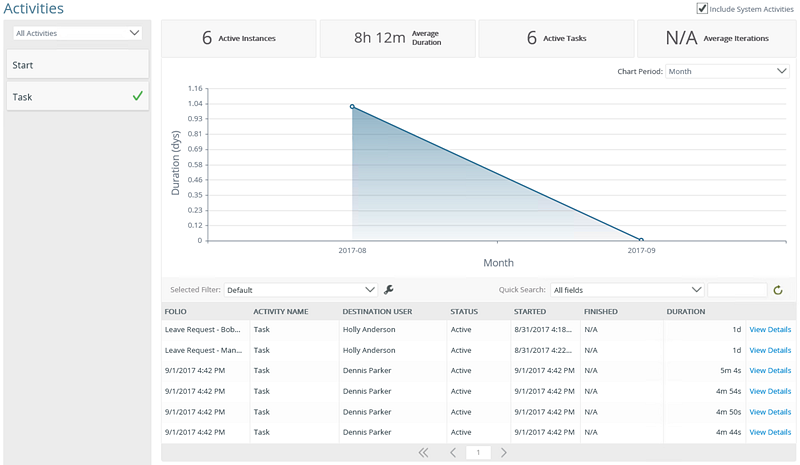Open the All Activities dropdown

coord(78,33)
